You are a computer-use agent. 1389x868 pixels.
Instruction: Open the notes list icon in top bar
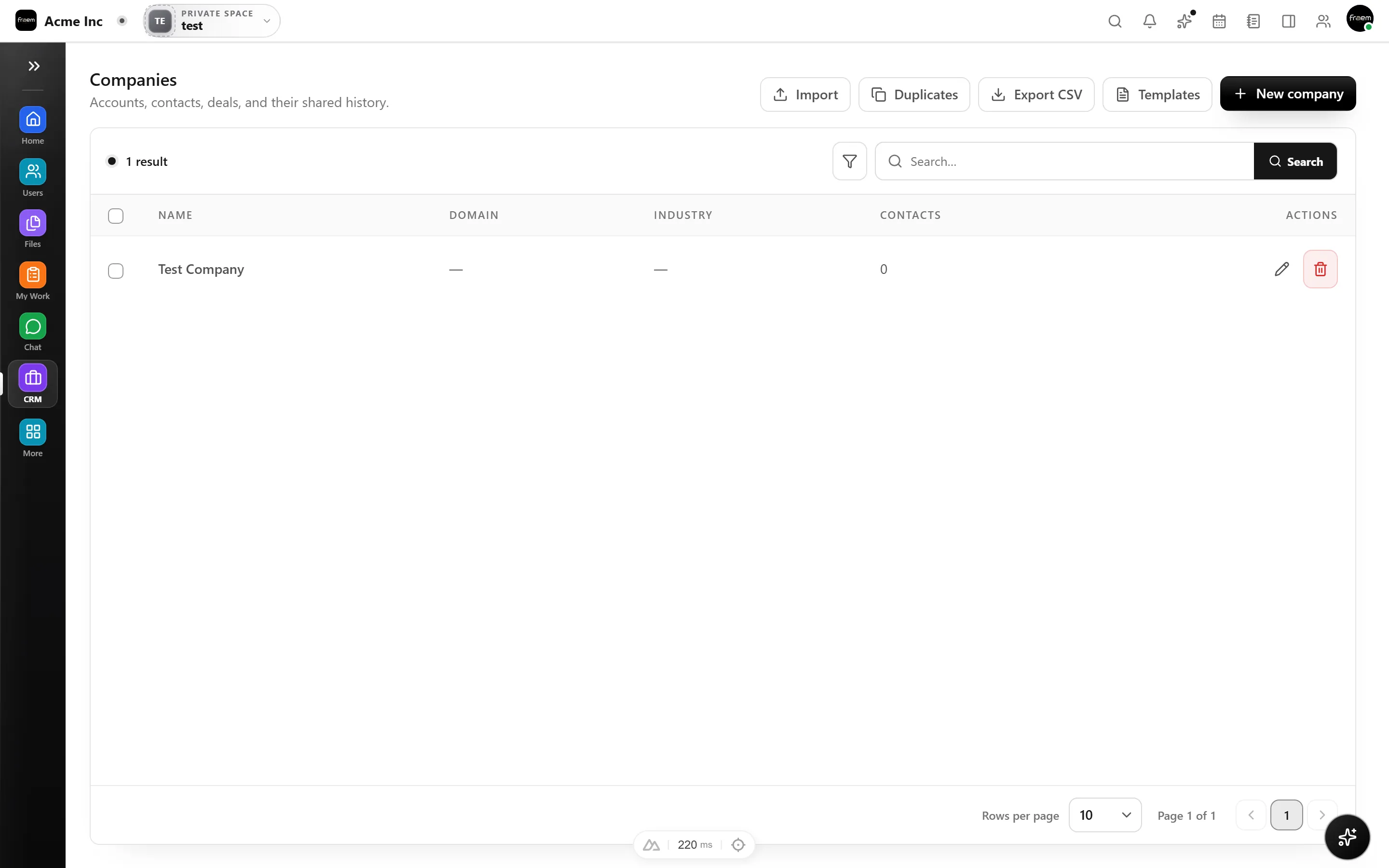click(x=1253, y=21)
